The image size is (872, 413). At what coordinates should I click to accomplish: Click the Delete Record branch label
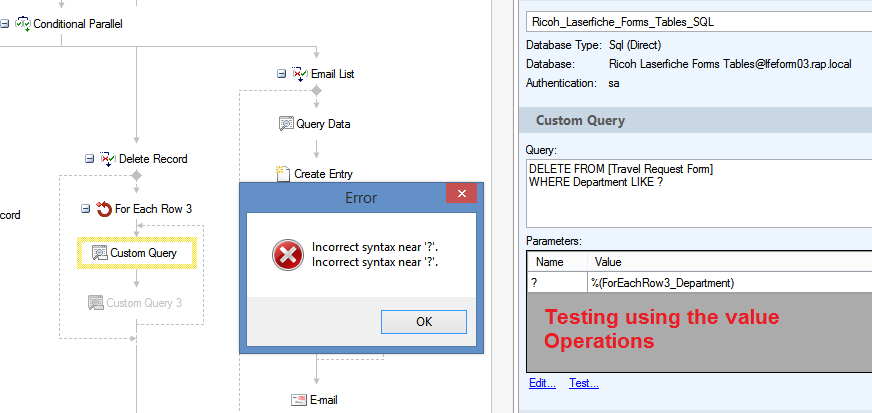point(153,159)
